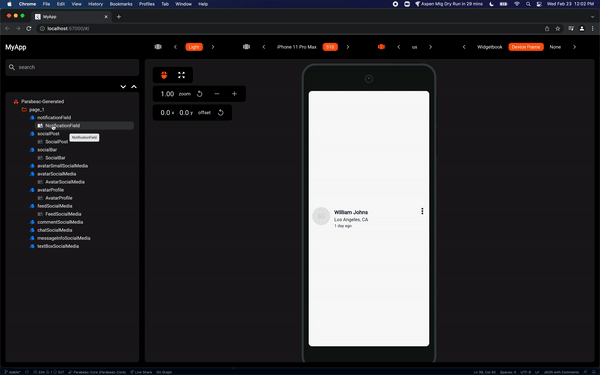
Task: Expand all tree nodes with down chevron
Action: click(x=123, y=86)
